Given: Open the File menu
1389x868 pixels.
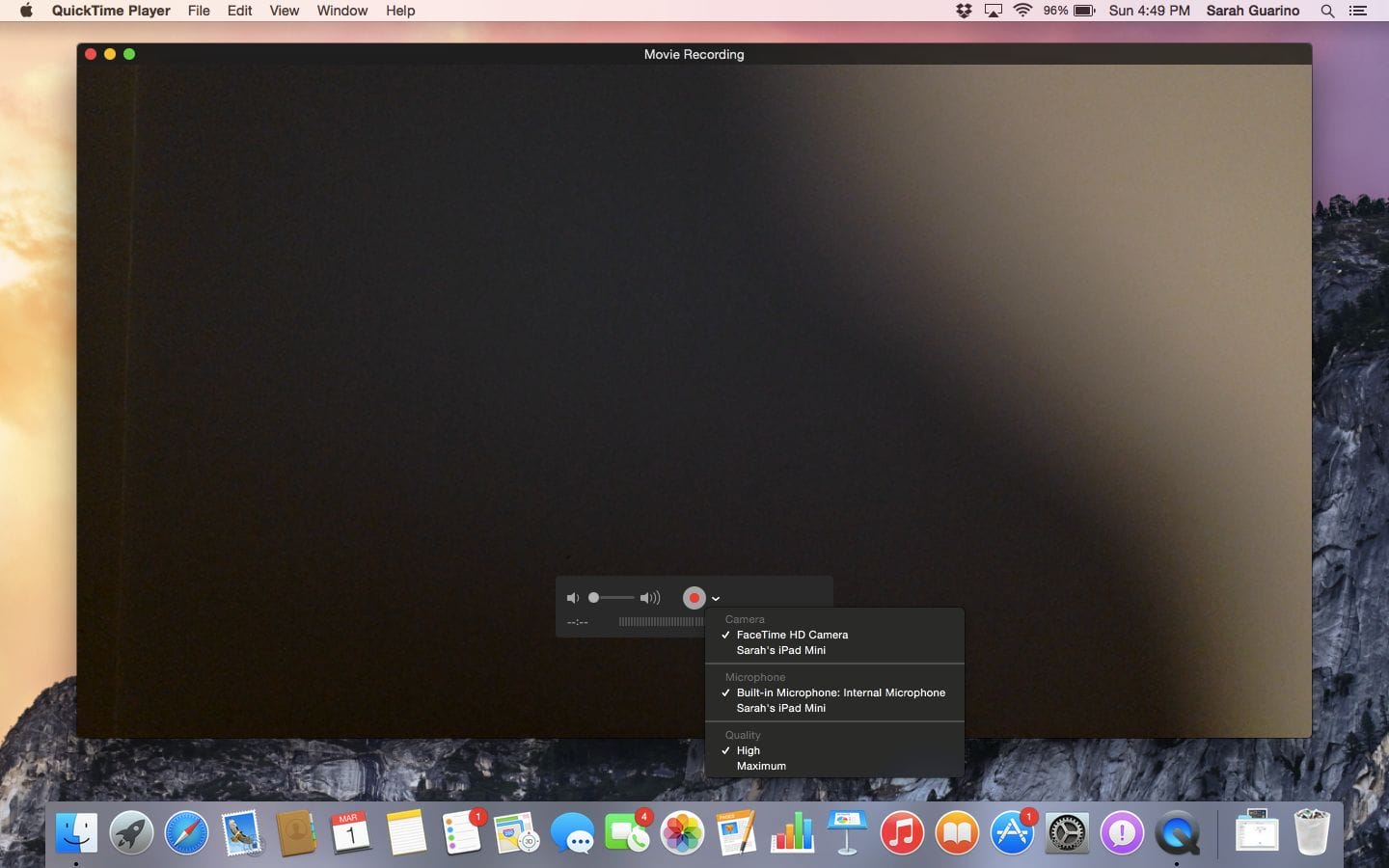Looking at the screenshot, I should tap(199, 11).
